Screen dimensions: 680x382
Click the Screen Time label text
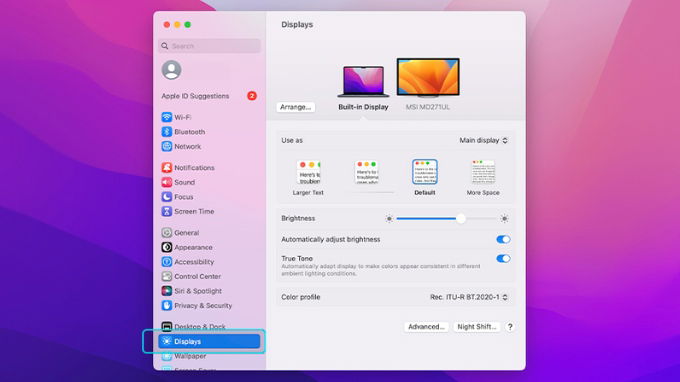coord(194,212)
